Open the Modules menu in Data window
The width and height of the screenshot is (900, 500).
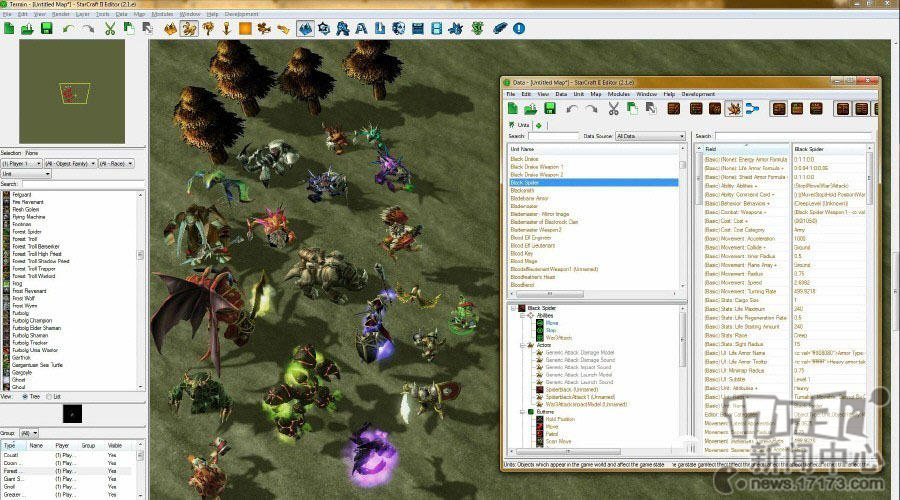[x=617, y=94]
